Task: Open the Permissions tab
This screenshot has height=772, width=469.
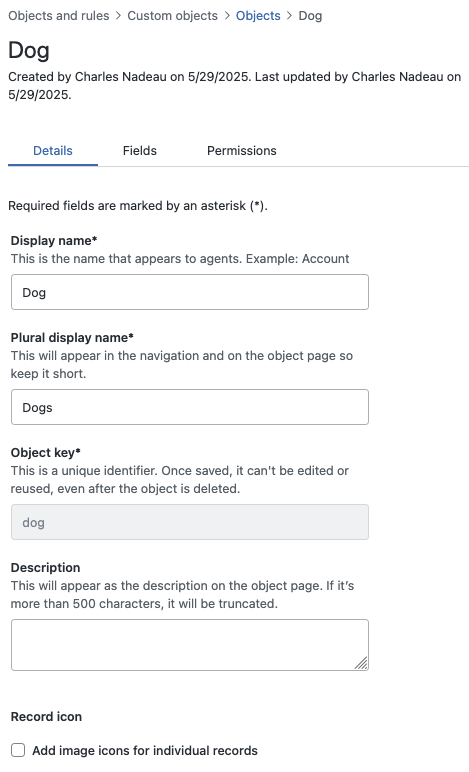Action: pyautogui.click(x=242, y=151)
